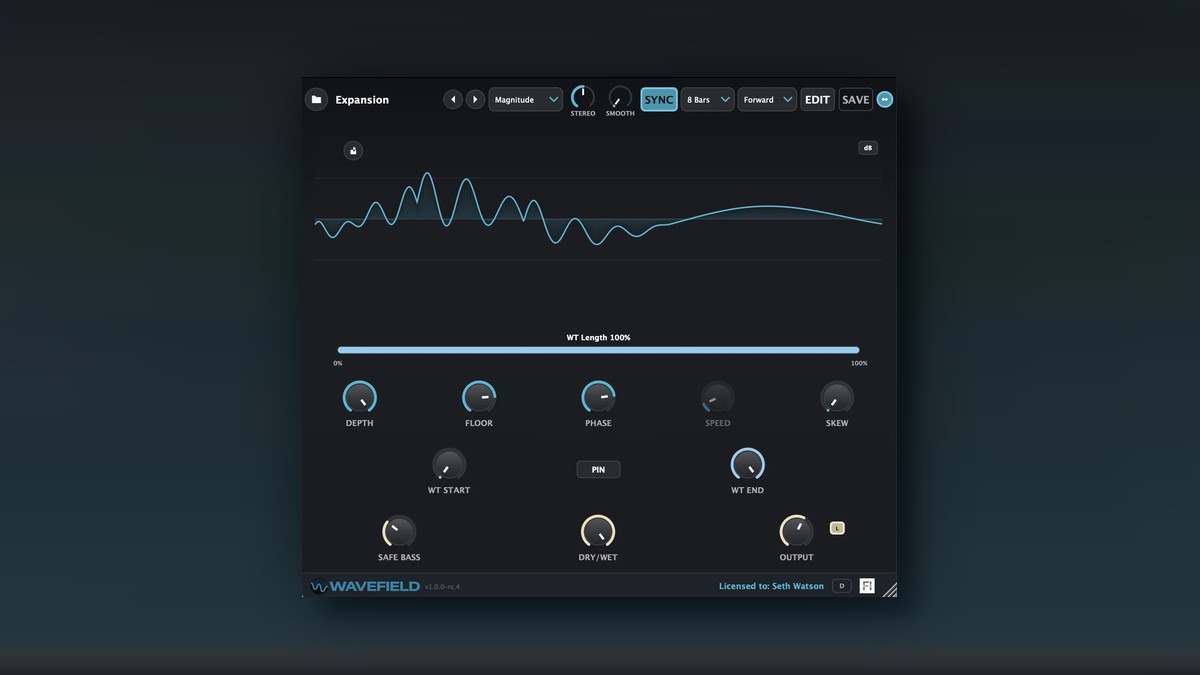Open the Forward direction dropdown

point(767,100)
